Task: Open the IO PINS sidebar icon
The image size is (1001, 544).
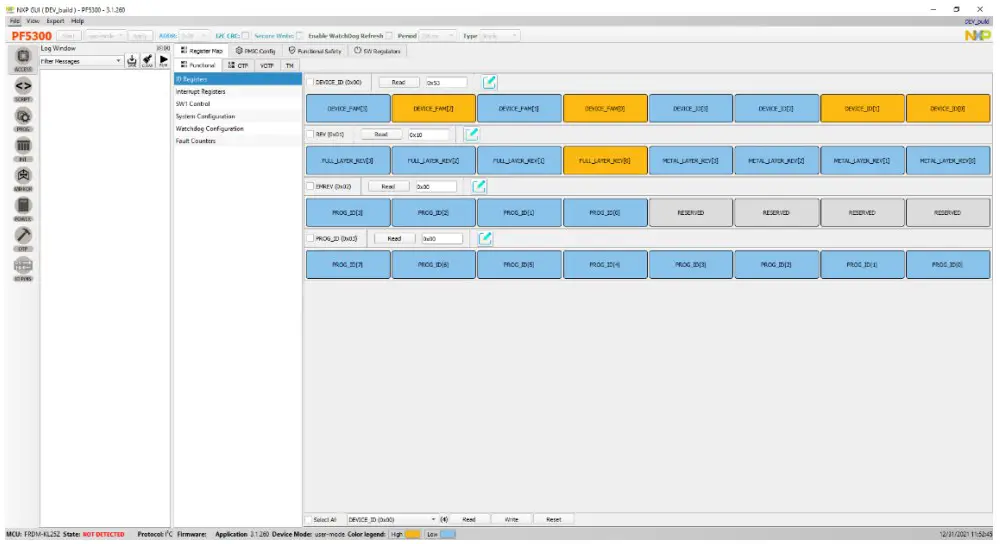Action: [23, 268]
